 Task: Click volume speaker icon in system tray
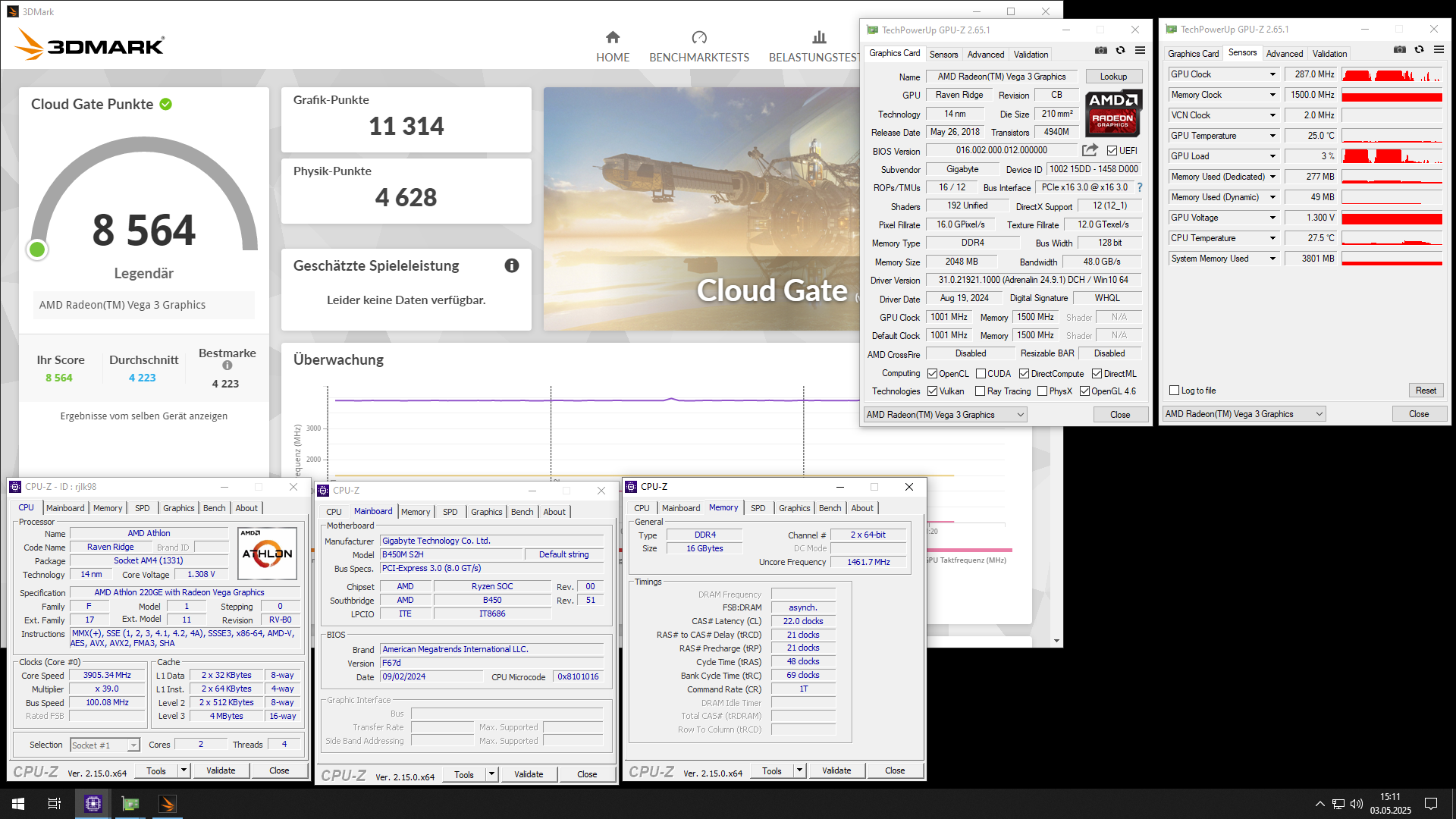point(1357,804)
